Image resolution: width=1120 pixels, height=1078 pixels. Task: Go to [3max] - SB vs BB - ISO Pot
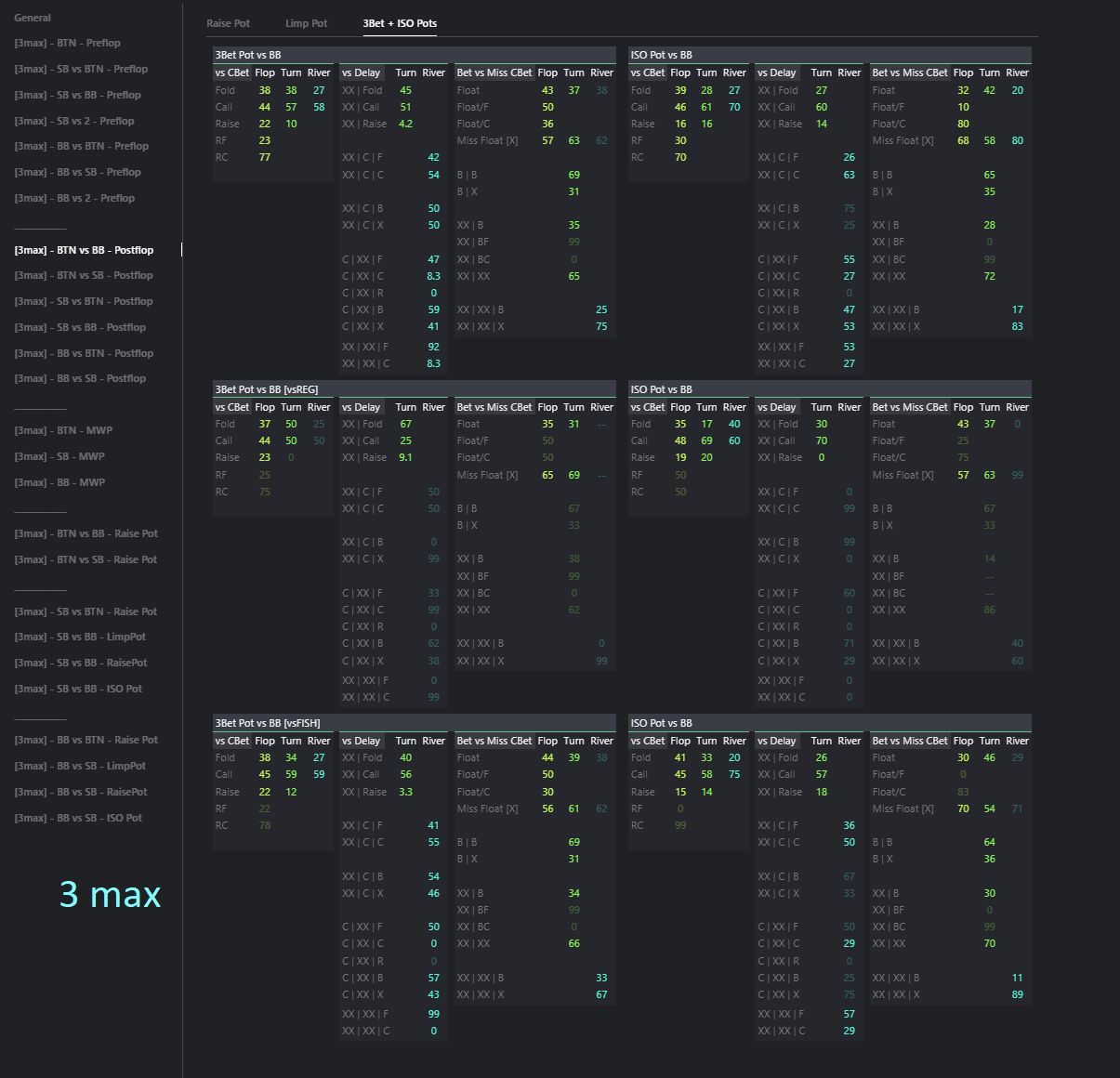click(x=78, y=689)
